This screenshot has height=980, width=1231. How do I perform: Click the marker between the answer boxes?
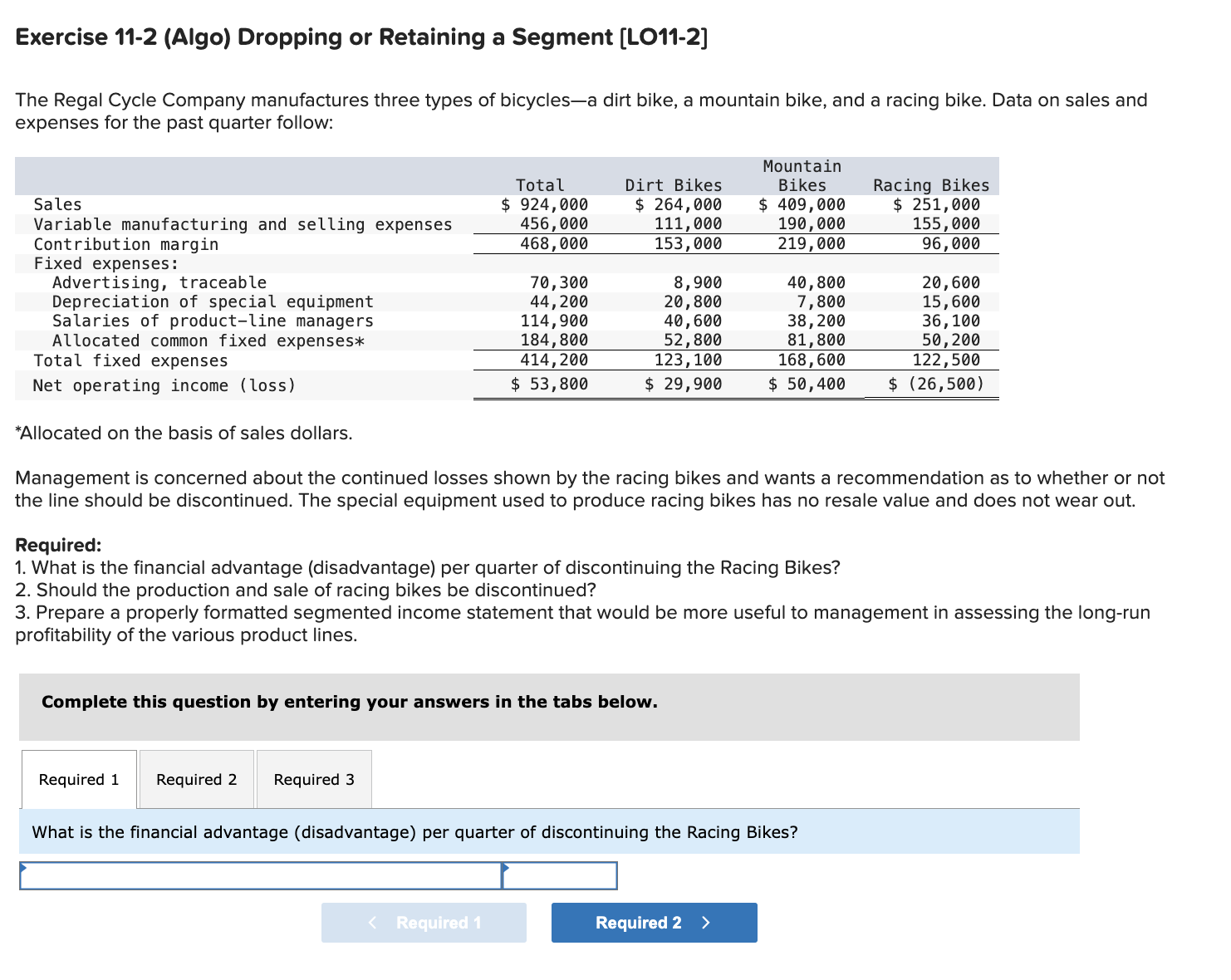coord(504,870)
